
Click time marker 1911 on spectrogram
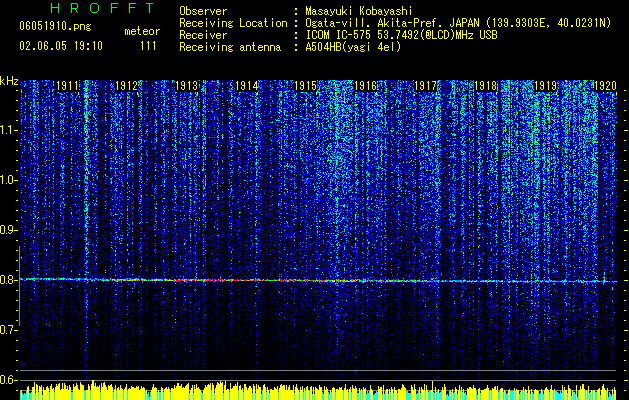pyautogui.click(x=68, y=86)
